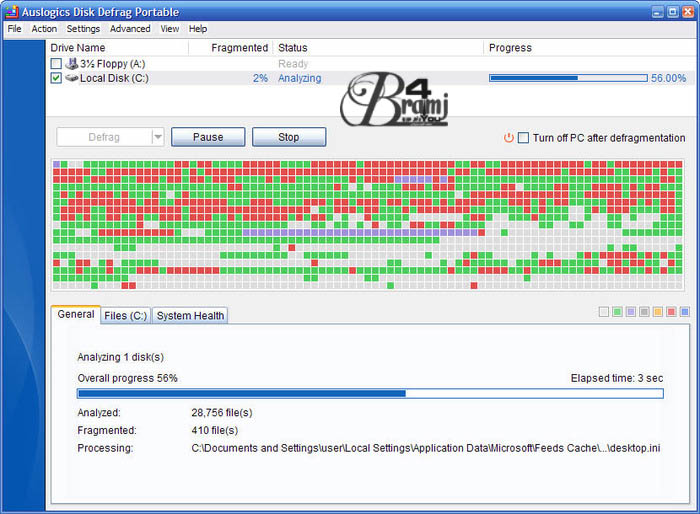Uncheck the Local Disk (C:) checkbox
Image resolution: width=700 pixels, height=514 pixels.
coord(56,78)
